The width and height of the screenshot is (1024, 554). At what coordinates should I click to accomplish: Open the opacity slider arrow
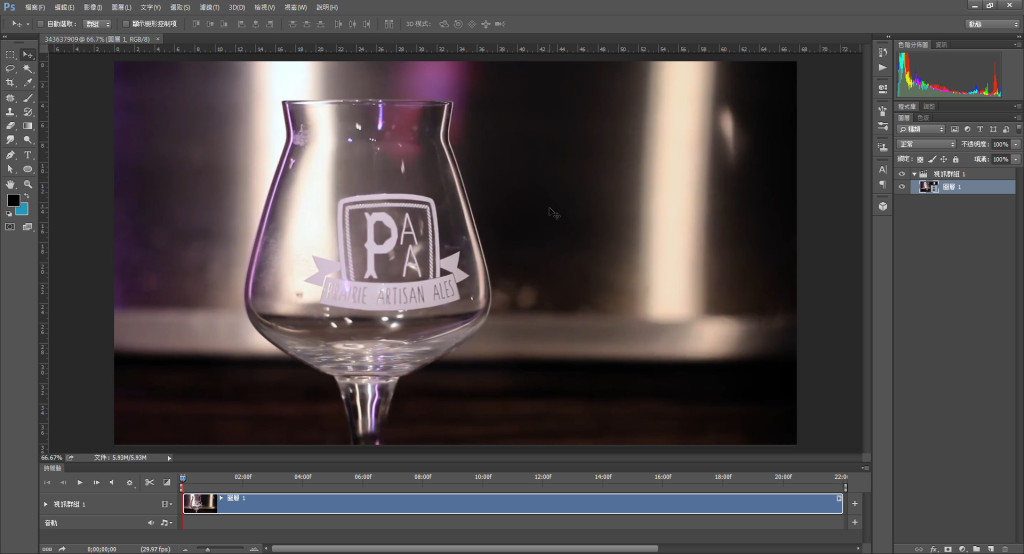(1016, 144)
